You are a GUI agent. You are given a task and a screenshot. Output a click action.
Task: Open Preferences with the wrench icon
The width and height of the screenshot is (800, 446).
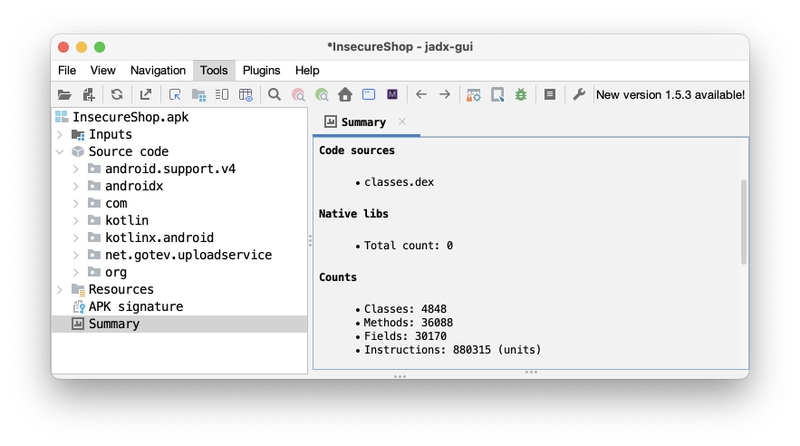click(579, 94)
